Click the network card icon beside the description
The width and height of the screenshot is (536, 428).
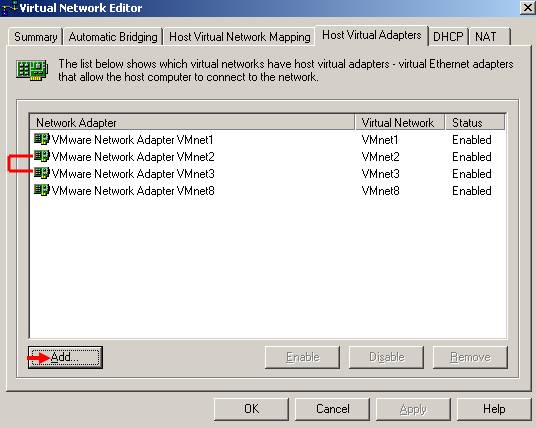pos(32,70)
